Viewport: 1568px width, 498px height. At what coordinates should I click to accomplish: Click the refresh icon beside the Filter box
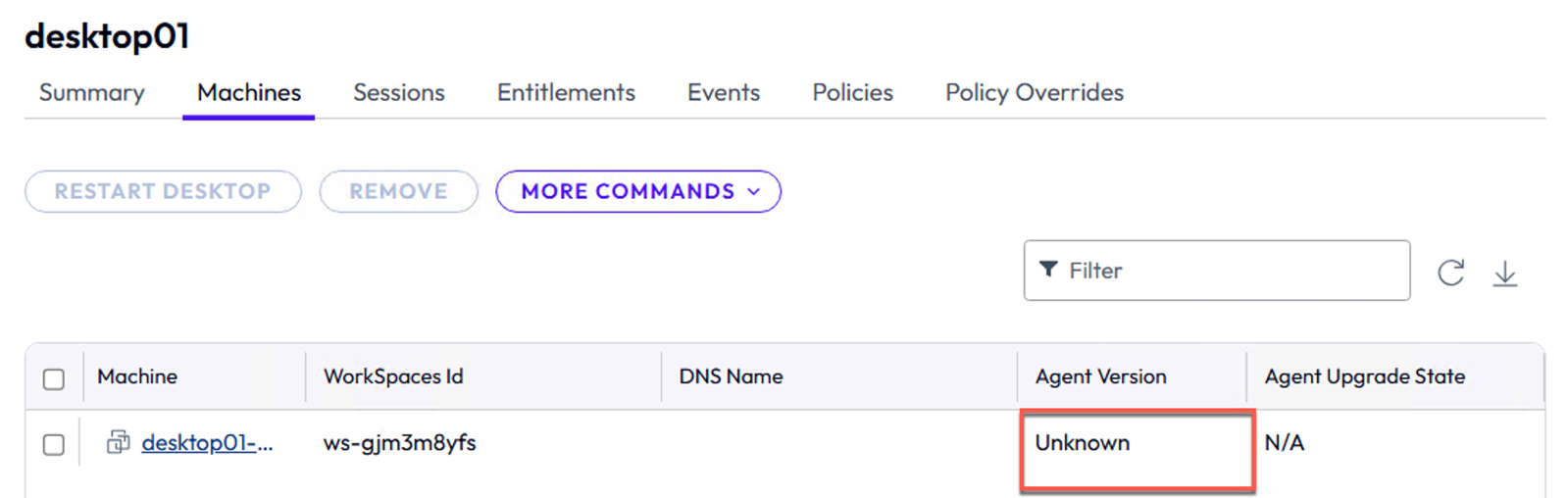click(1451, 273)
